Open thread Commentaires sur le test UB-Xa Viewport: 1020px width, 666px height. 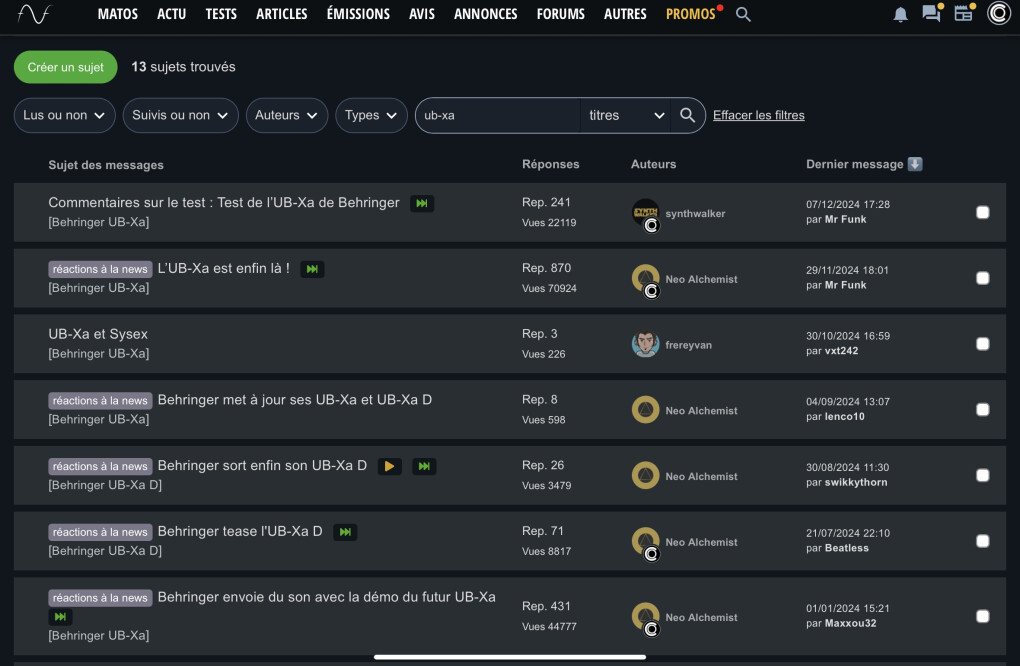click(224, 202)
